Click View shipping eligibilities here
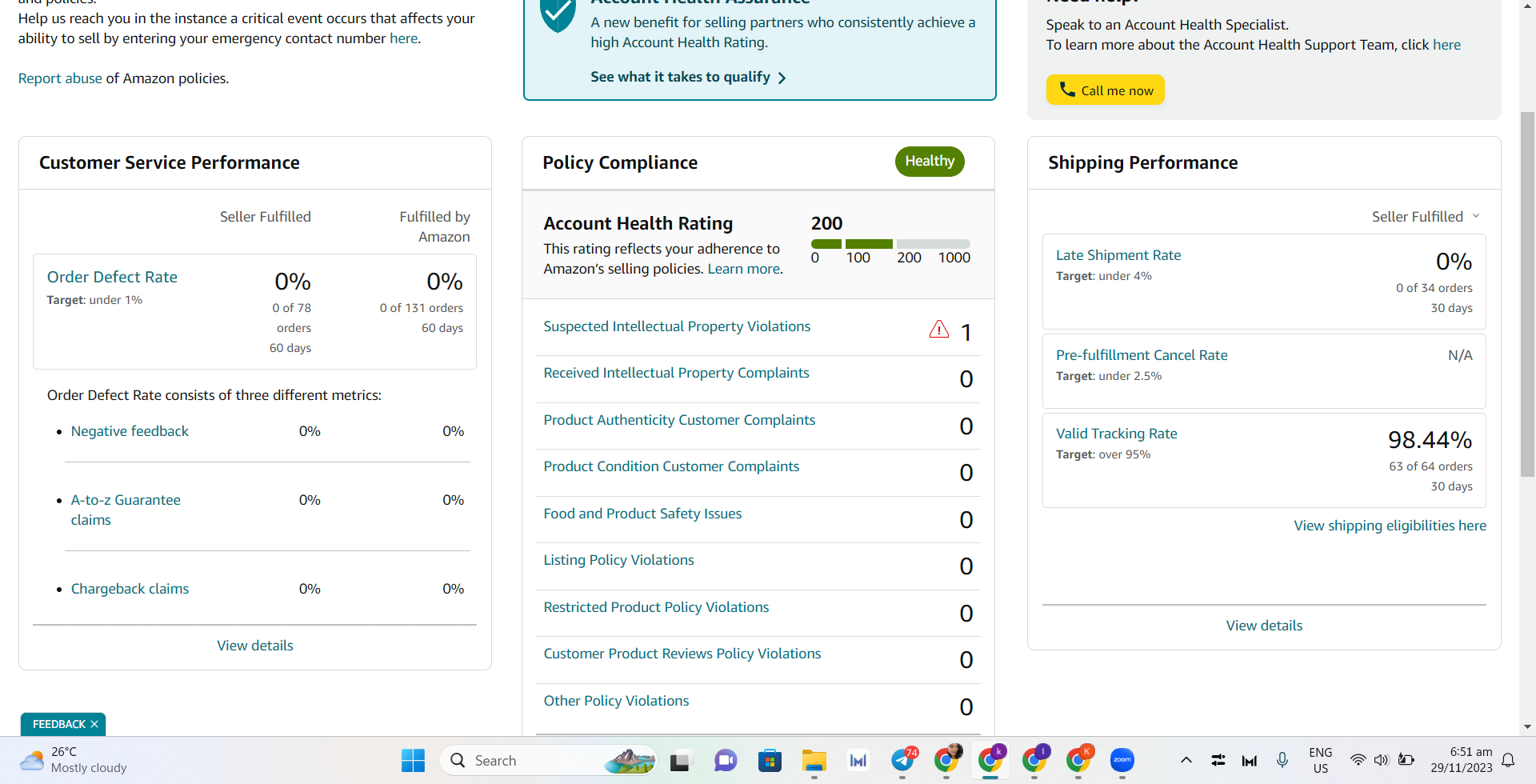 pyautogui.click(x=1390, y=526)
